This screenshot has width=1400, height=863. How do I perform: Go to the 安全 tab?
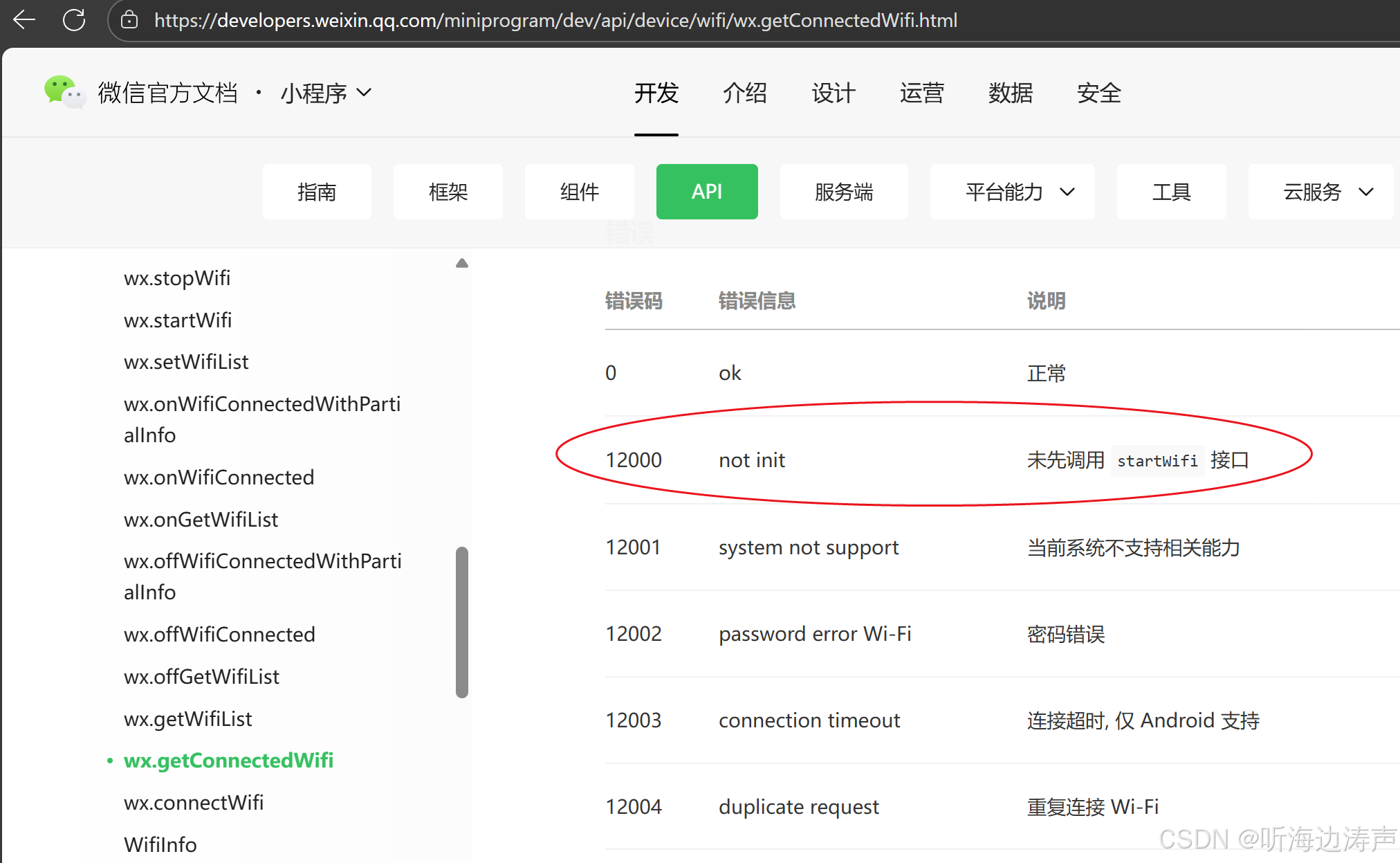pyautogui.click(x=1099, y=93)
